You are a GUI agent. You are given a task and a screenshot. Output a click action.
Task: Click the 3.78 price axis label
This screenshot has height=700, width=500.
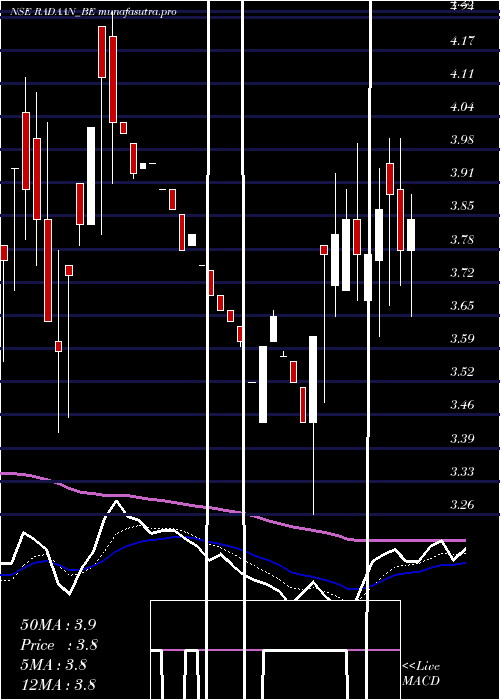[x=462, y=240]
